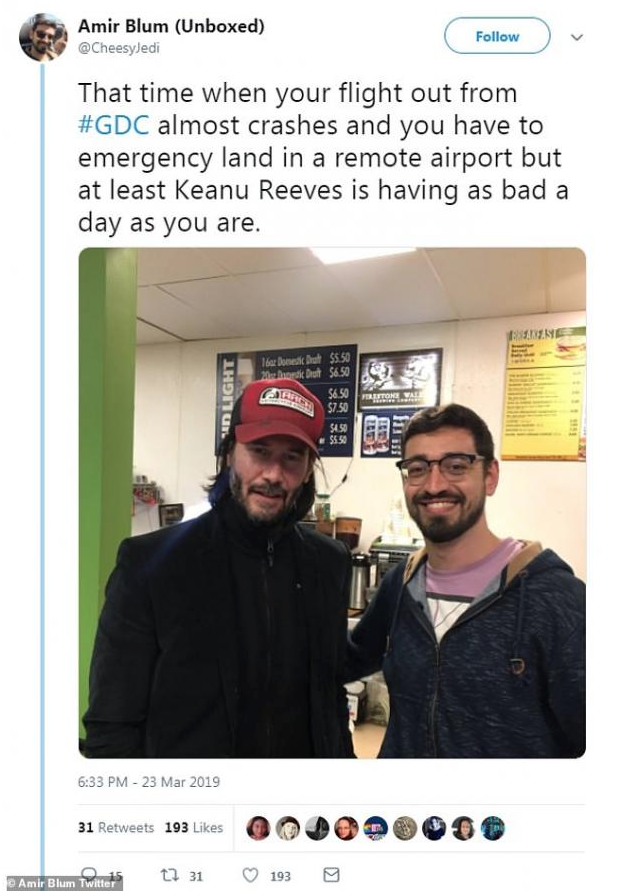View the 31 Retweets list
The width and height of the screenshot is (626, 896).
116,827
